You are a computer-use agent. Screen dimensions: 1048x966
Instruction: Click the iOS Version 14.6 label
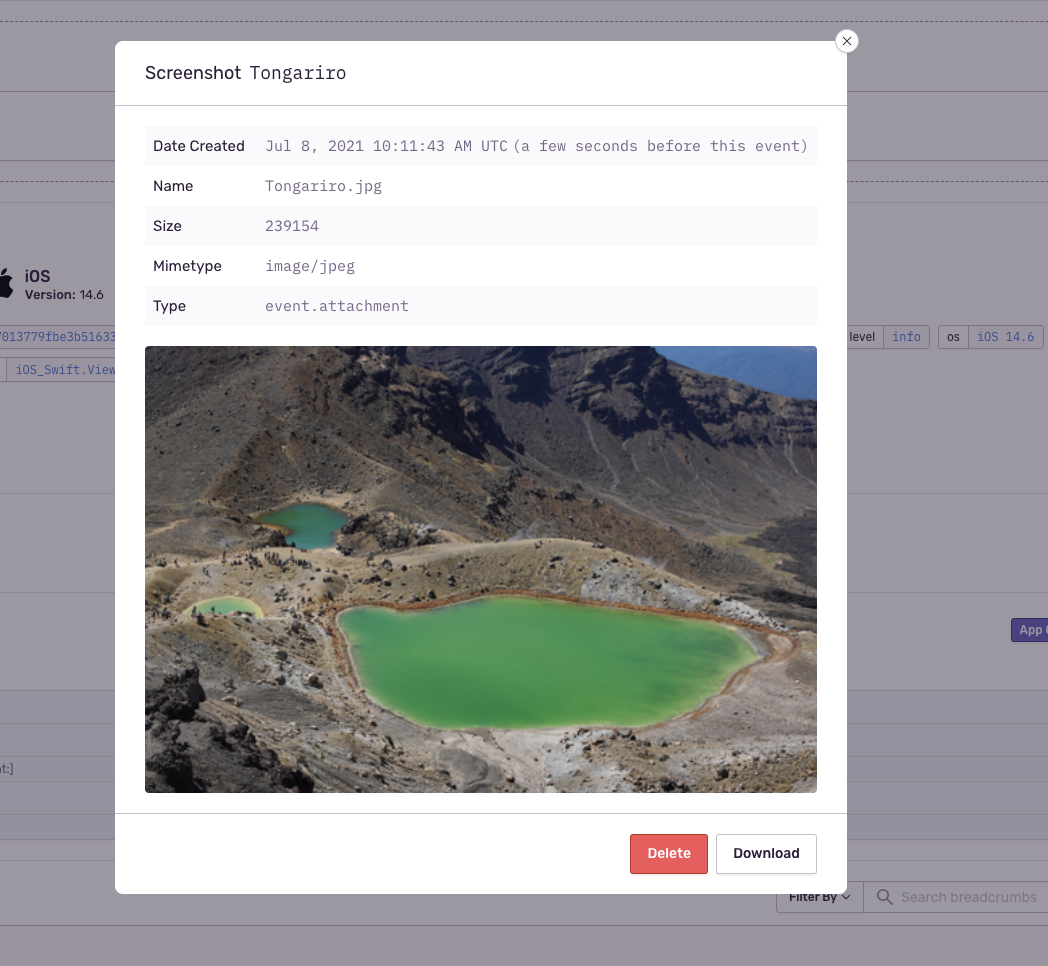[x=64, y=295]
